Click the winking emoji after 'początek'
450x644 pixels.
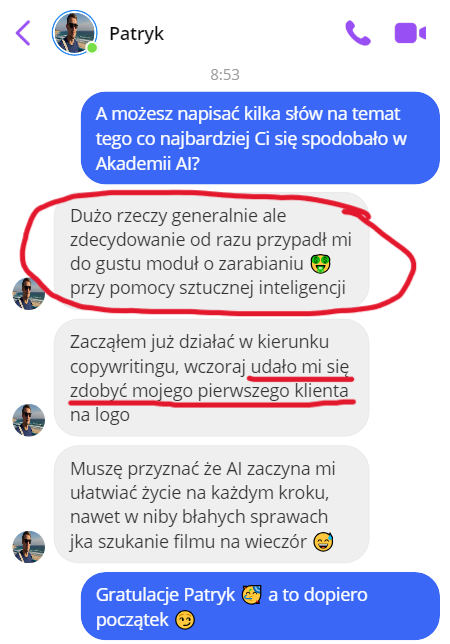185,620
